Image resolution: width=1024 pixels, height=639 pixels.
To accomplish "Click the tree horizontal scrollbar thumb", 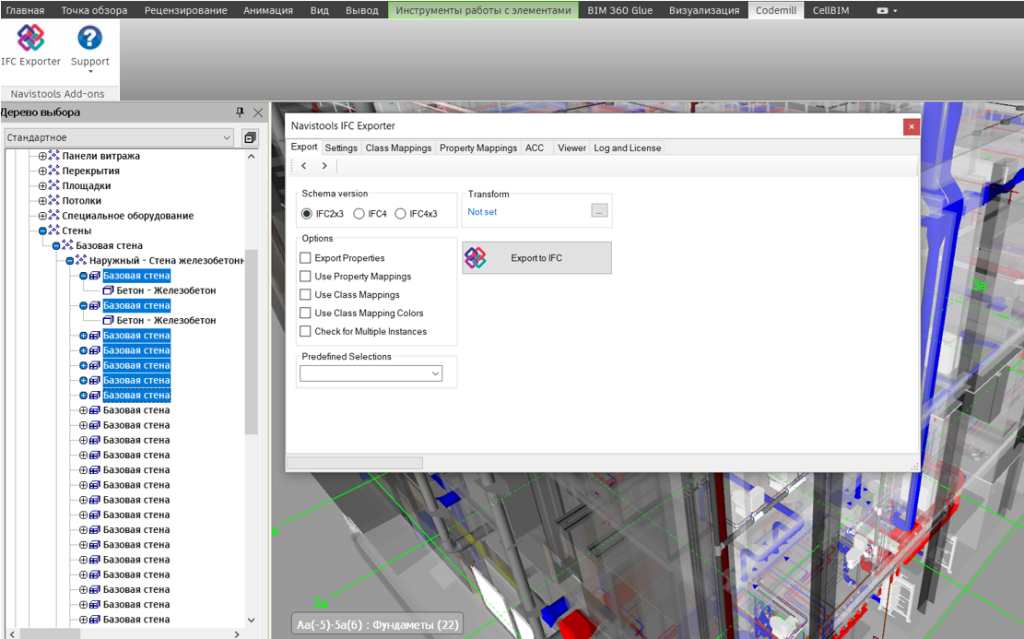I will click(x=50, y=634).
